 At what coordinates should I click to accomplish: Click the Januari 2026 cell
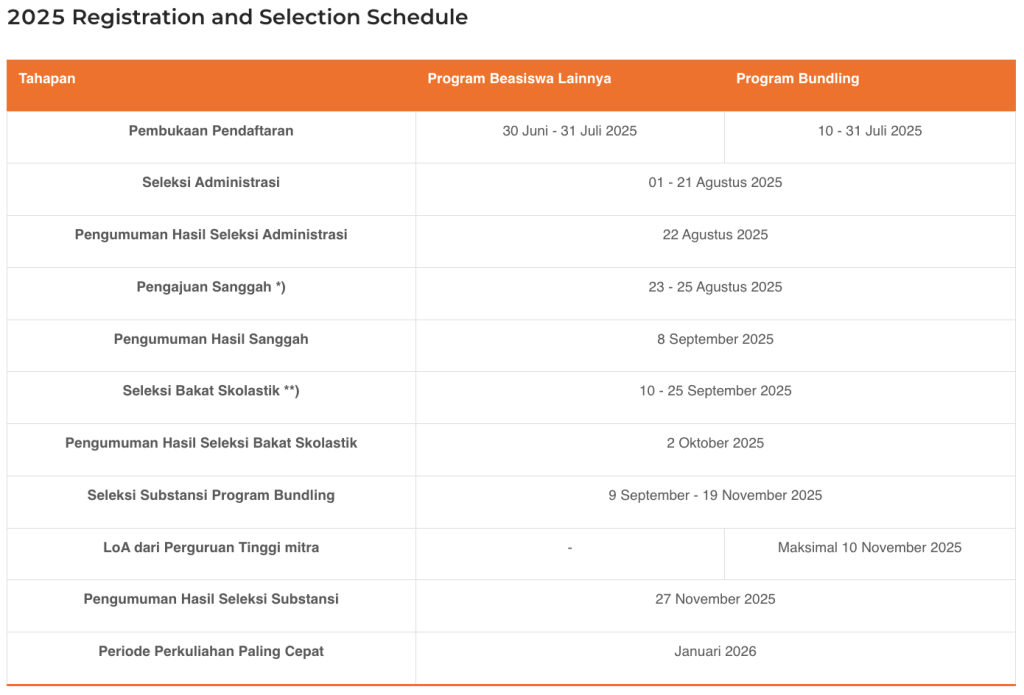pyautogui.click(x=715, y=651)
